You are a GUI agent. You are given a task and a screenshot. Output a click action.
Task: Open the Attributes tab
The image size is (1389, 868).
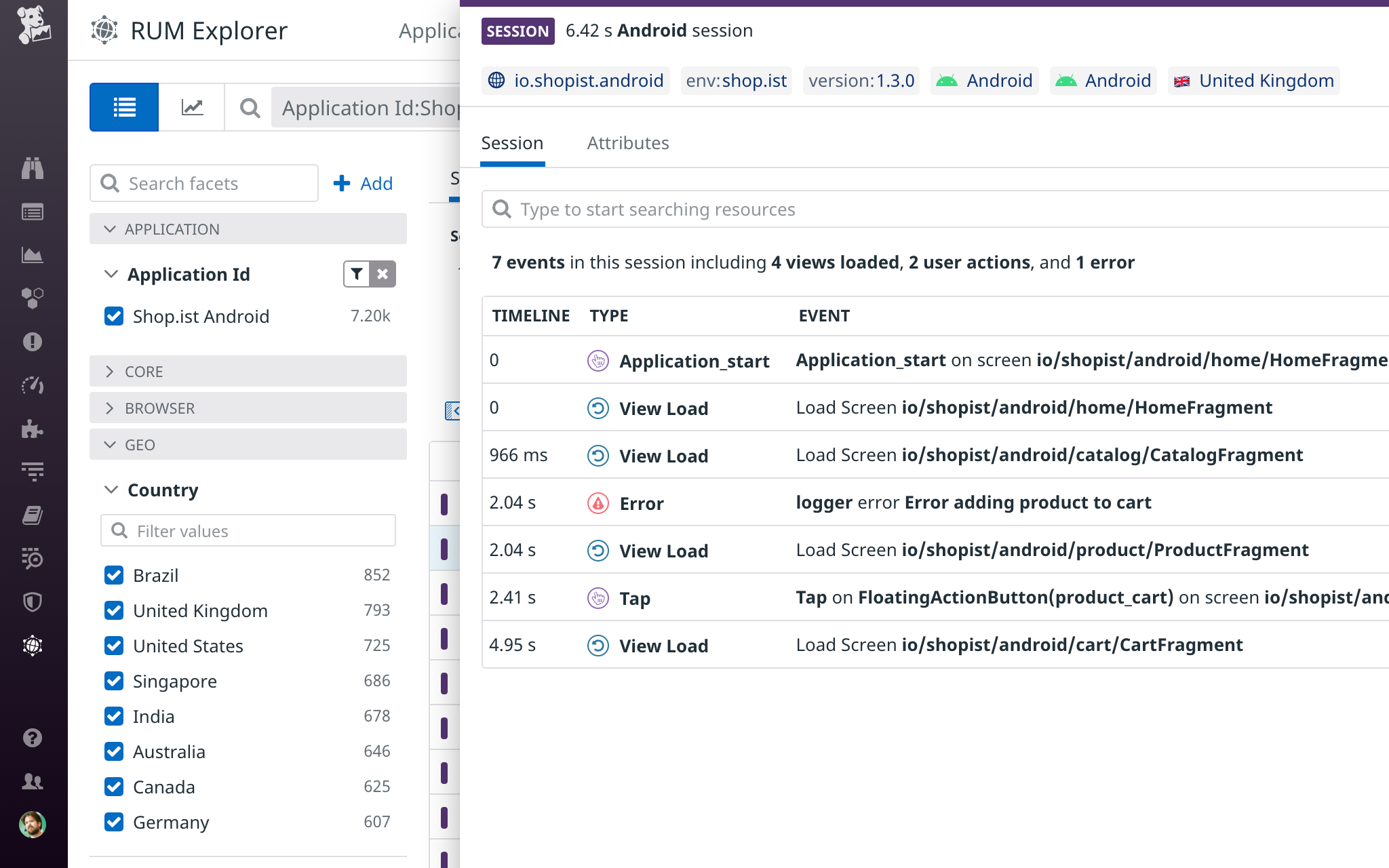pyautogui.click(x=627, y=143)
